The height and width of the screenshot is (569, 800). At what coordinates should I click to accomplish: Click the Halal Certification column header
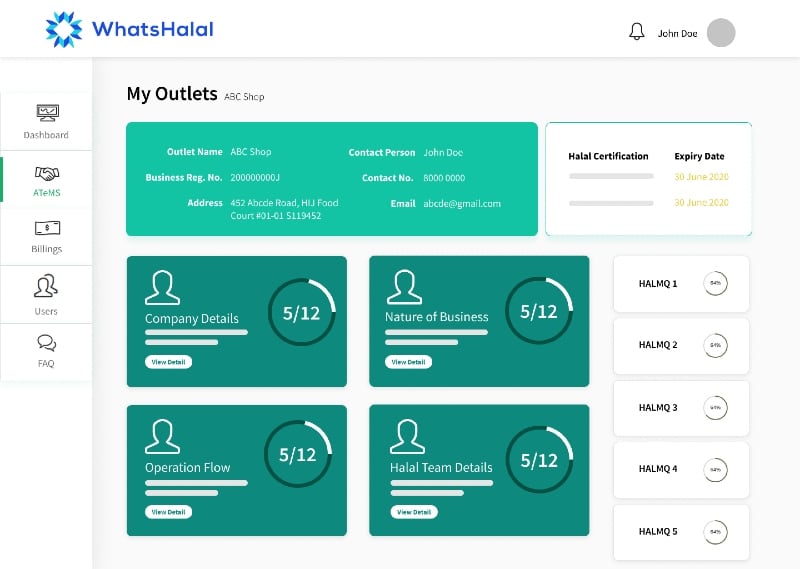pyautogui.click(x=608, y=156)
